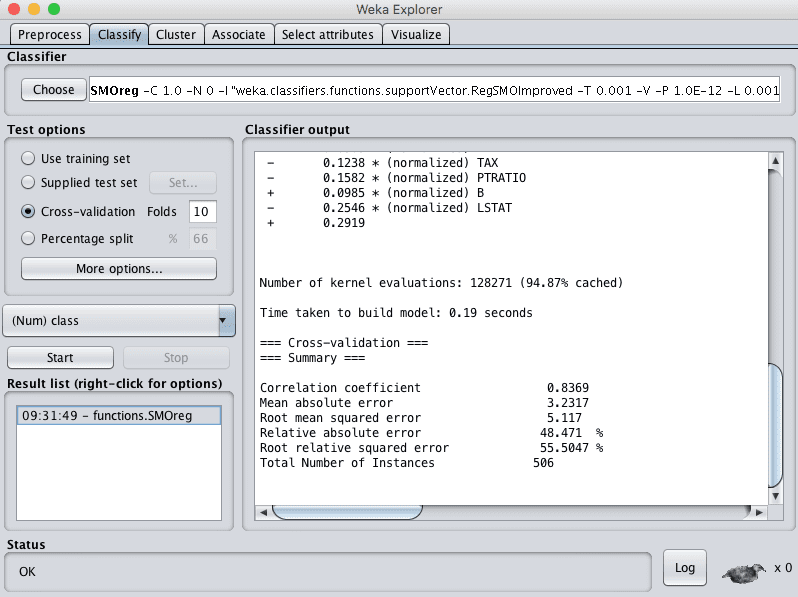Click the Relative absolute error line
798x597 pixels.
pos(431,433)
